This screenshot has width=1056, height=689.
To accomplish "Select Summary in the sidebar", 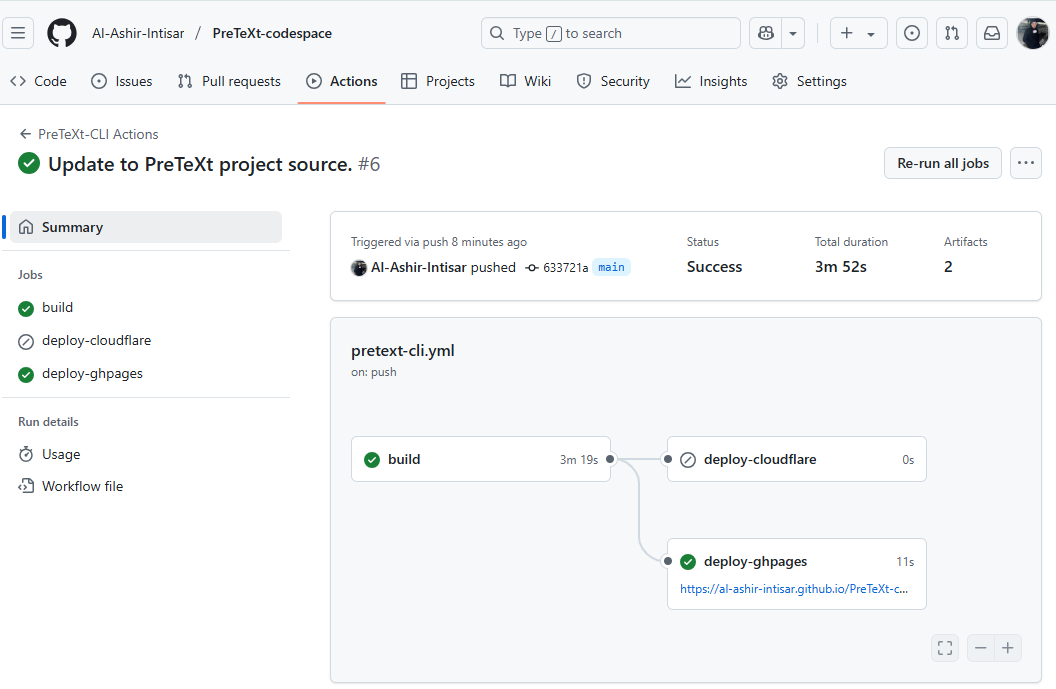I will coord(146,227).
